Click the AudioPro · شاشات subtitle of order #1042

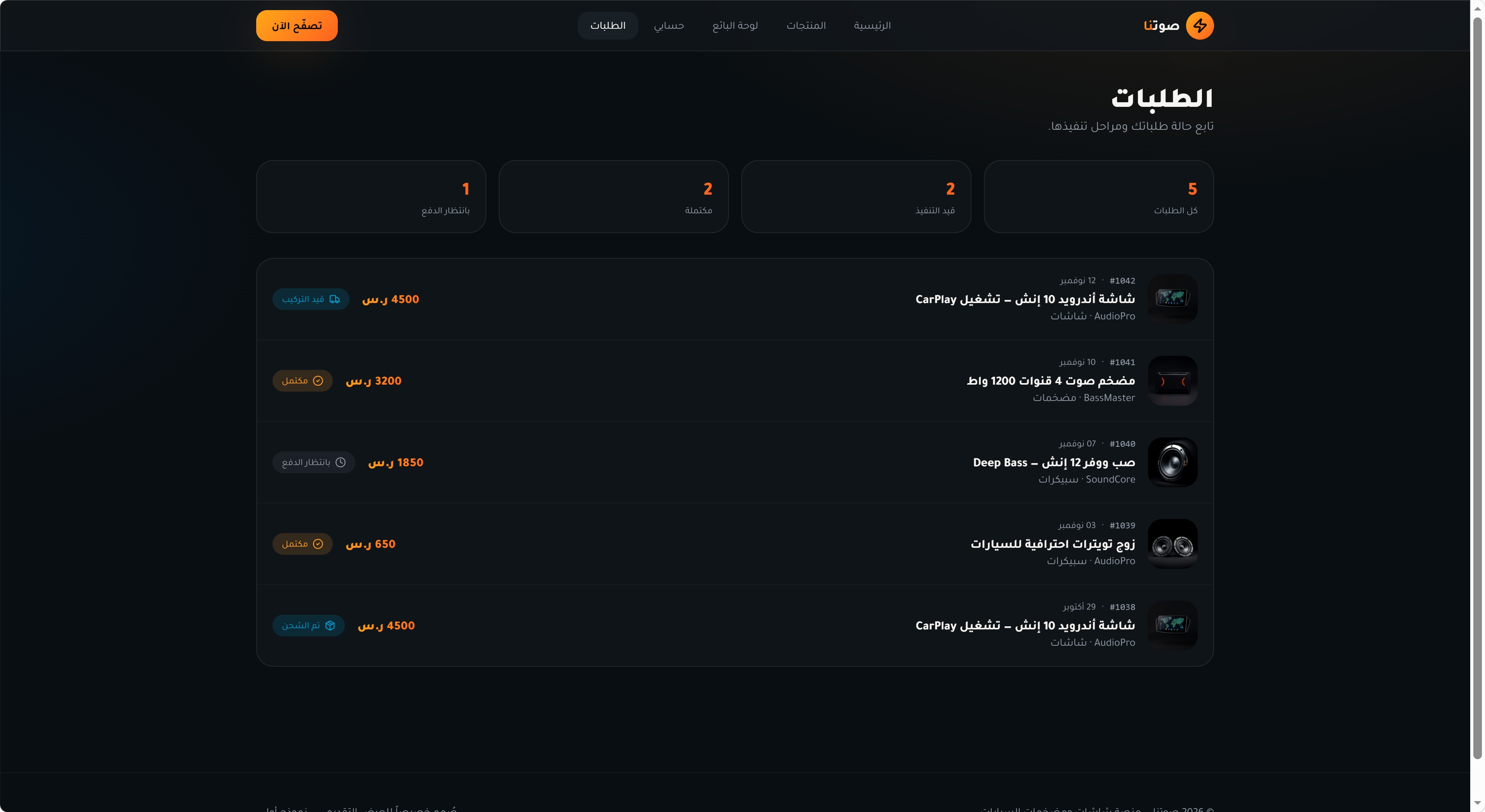pyautogui.click(x=1092, y=316)
